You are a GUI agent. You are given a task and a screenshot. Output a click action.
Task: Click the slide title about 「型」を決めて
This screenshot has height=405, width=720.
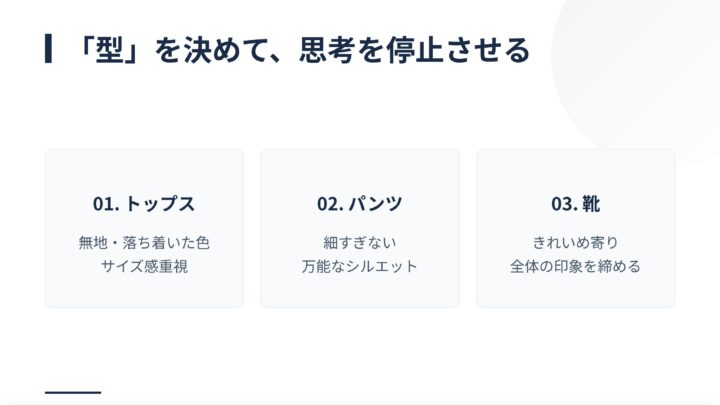pyautogui.click(x=300, y=48)
